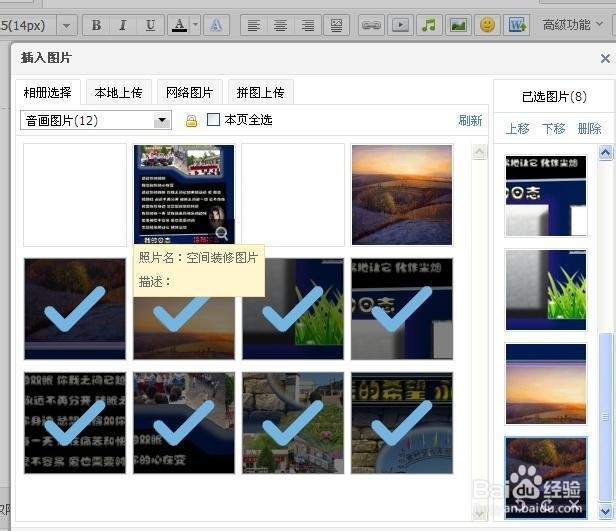Click selected panel scroll down arrow
This screenshot has width=616, height=531.
(605, 511)
